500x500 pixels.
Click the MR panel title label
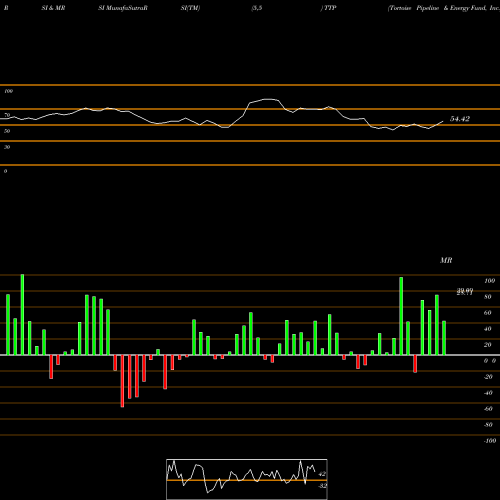point(446,260)
